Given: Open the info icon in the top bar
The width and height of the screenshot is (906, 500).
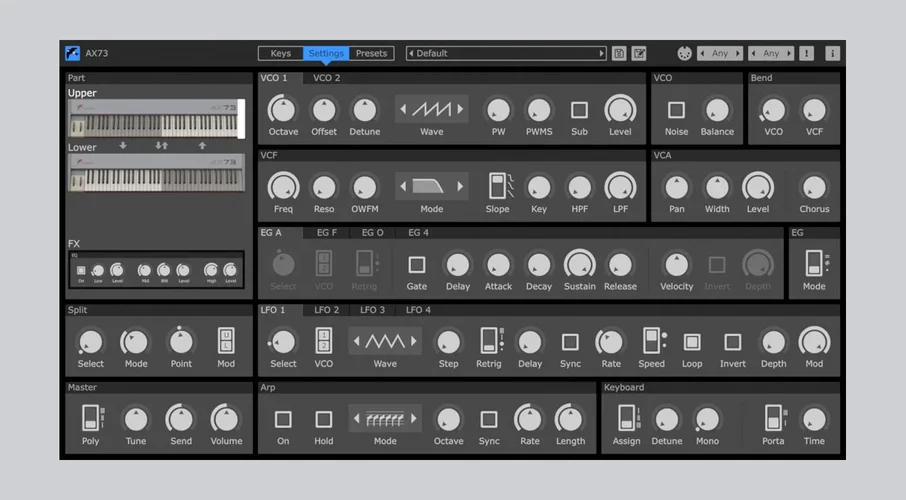Looking at the screenshot, I should tap(832, 54).
